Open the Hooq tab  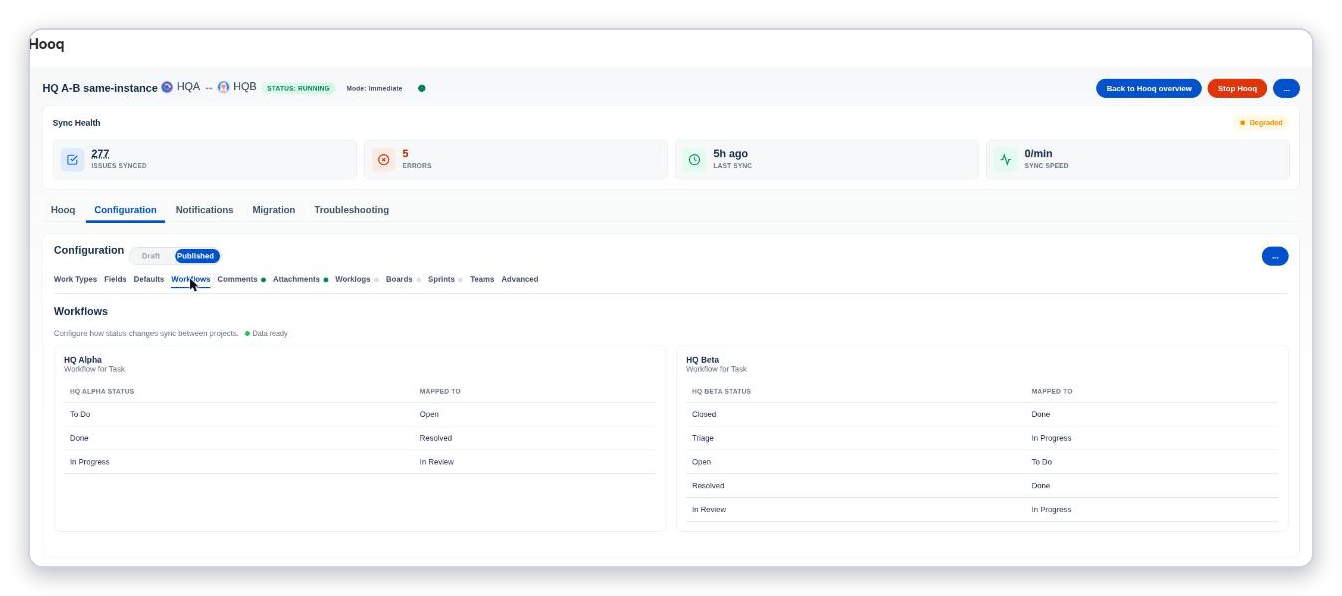click(63, 210)
